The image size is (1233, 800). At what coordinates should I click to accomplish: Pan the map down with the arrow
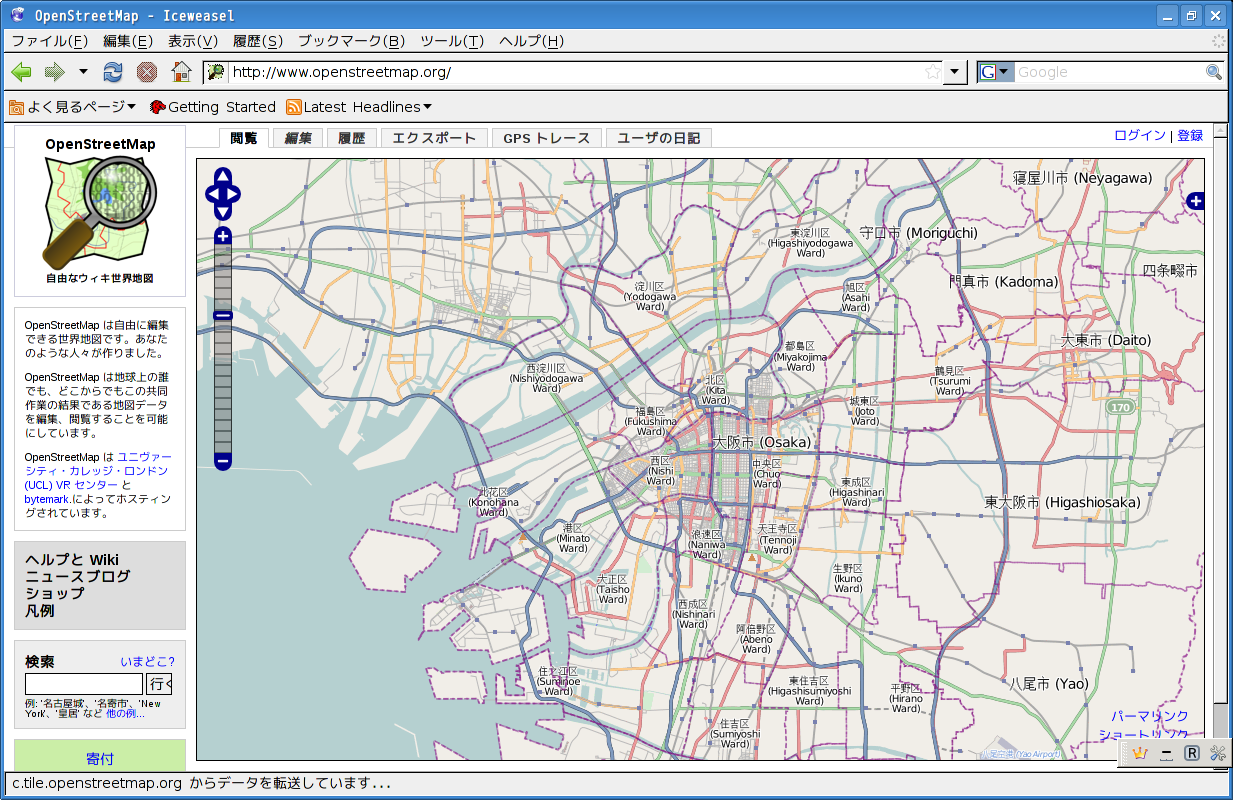223,212
